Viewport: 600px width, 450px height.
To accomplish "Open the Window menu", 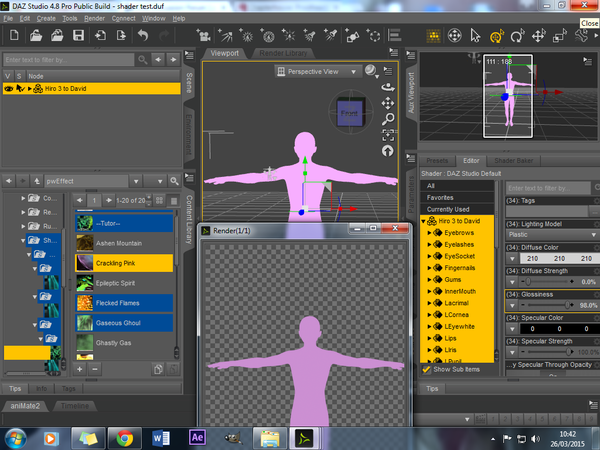I will pos(153,18).
